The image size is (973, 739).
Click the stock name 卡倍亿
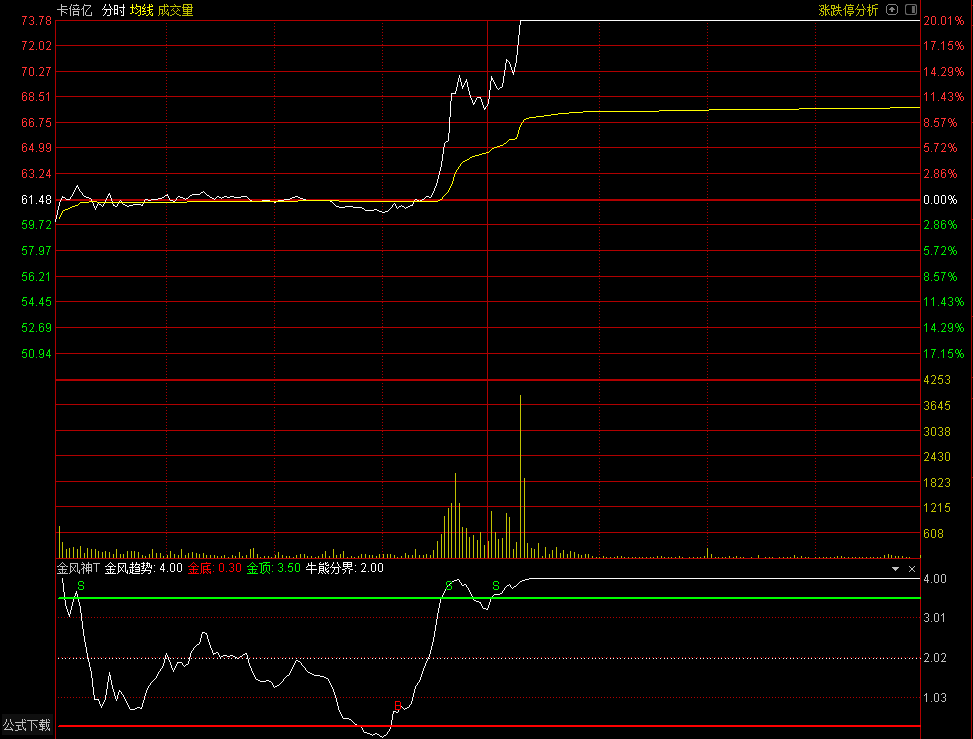click(74, 10)
